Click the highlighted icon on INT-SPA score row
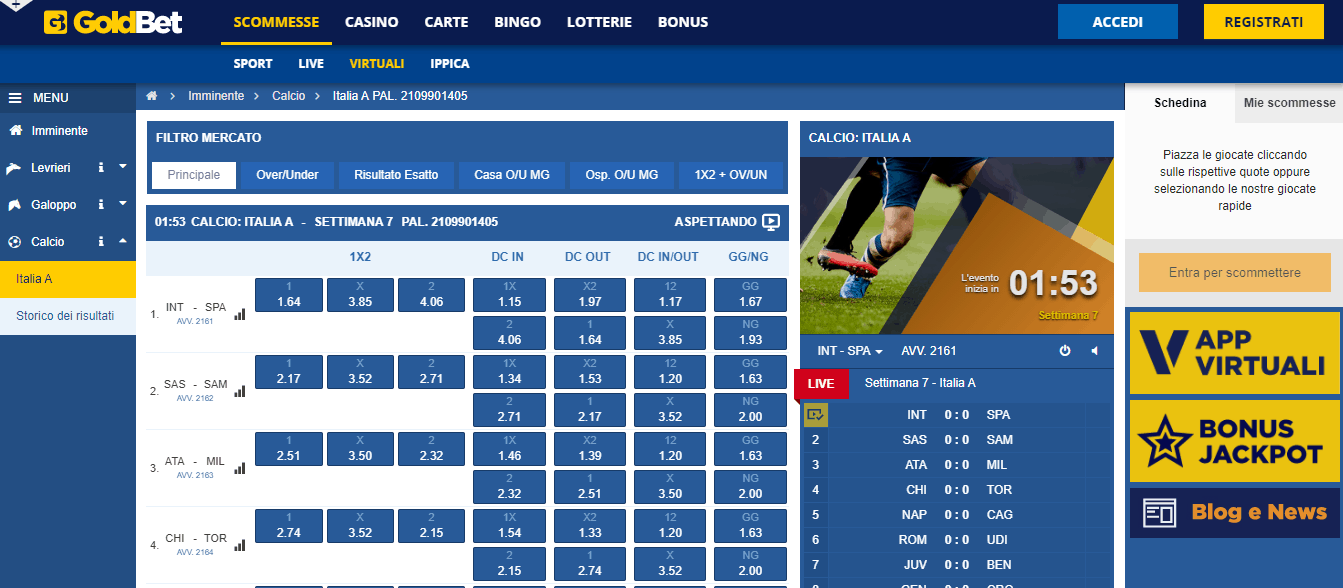The image size is (1343, 588). click(815, 414)
